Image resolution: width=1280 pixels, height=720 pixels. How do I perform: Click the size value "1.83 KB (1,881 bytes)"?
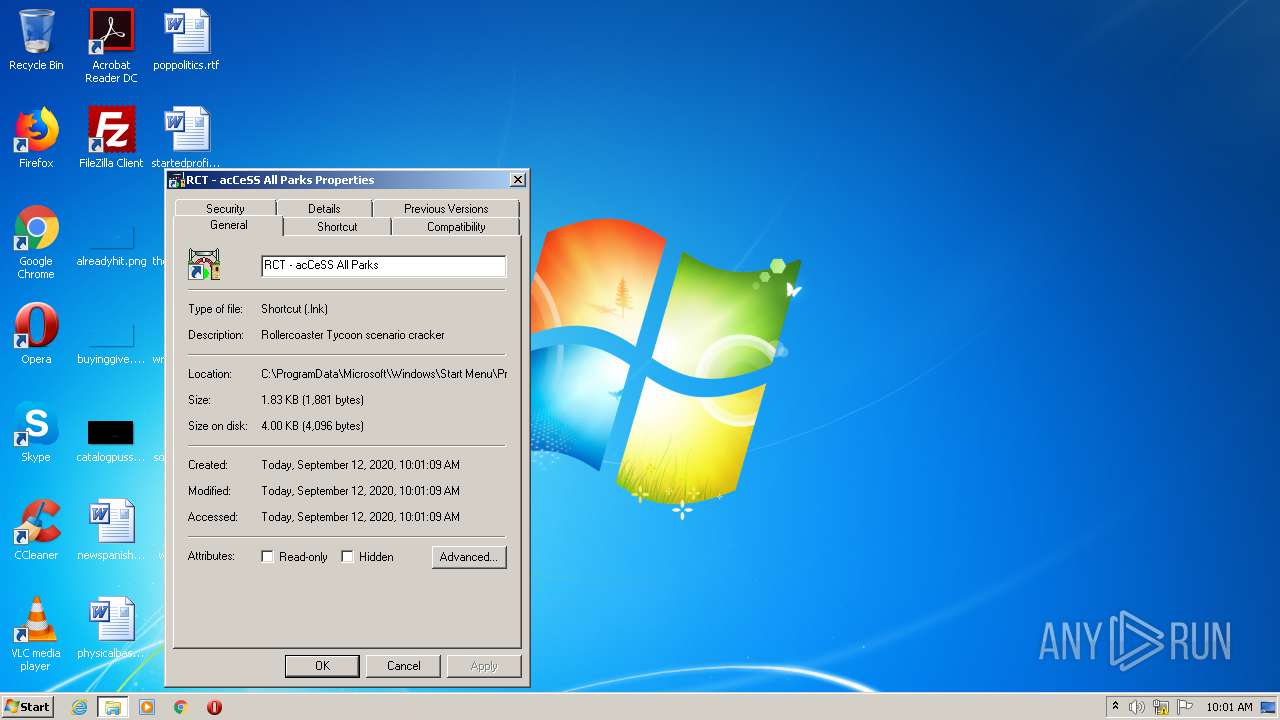(312, 400)
